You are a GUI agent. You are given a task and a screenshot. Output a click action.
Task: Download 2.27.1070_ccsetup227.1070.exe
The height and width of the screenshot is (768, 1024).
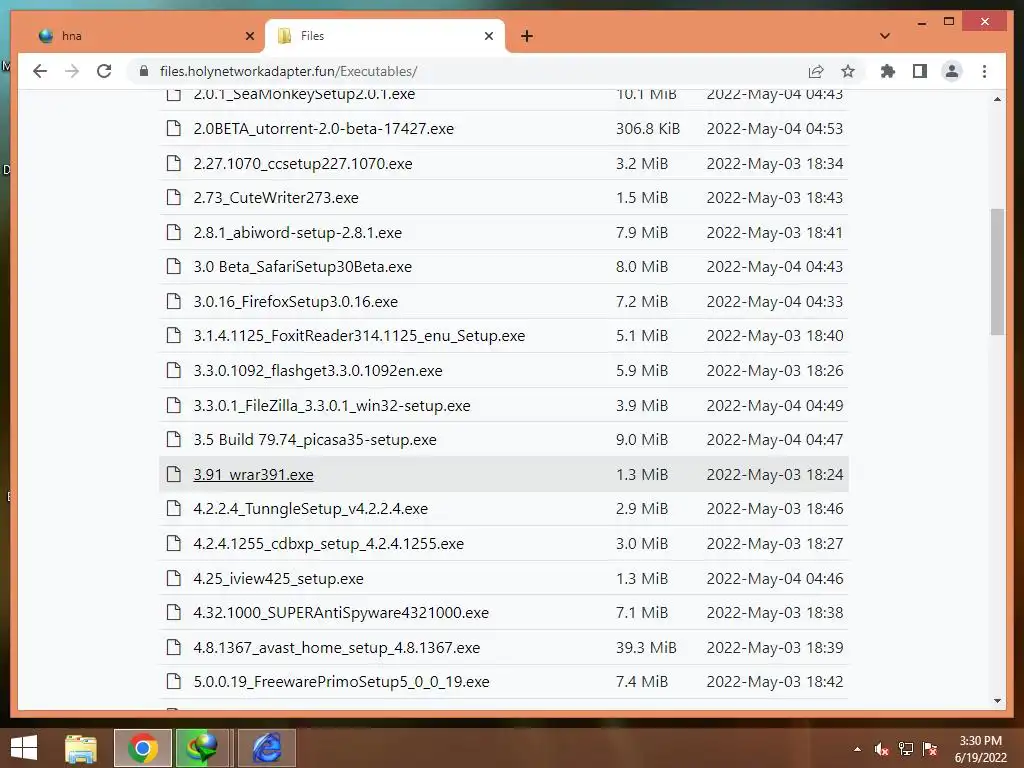tap(303, 163)
